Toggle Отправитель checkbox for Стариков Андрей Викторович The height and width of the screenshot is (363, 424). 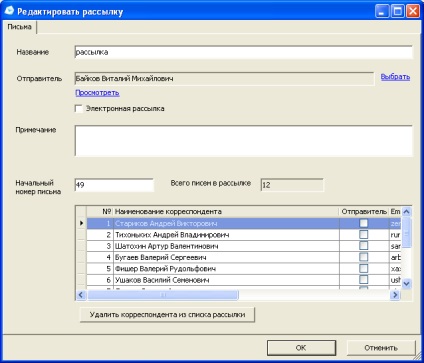(364, 223)
